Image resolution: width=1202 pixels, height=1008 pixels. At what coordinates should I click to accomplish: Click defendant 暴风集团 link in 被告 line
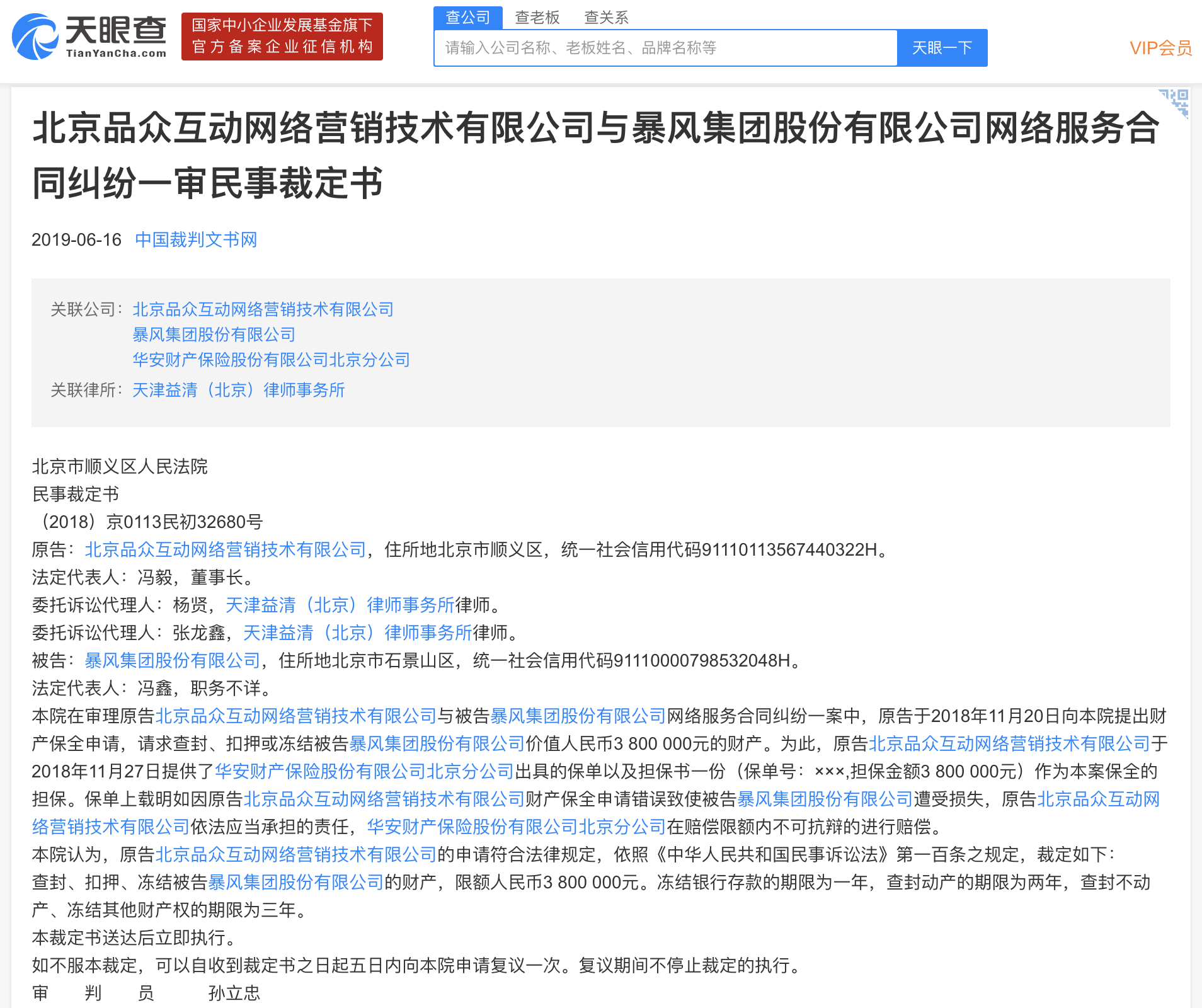pyautogui.click(x=172, y=661)
